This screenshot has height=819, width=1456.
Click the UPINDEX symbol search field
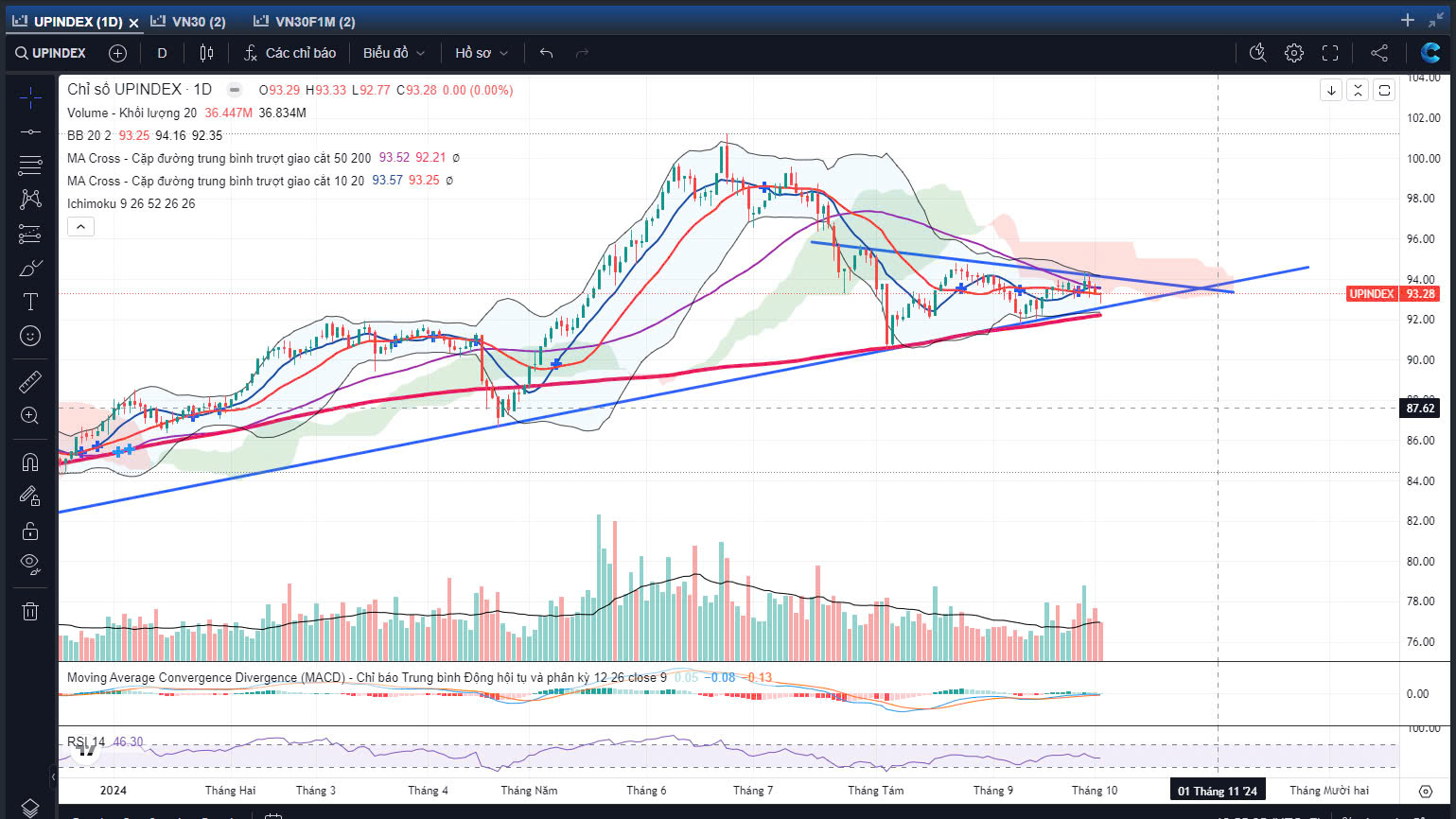(x=50, y=53)
